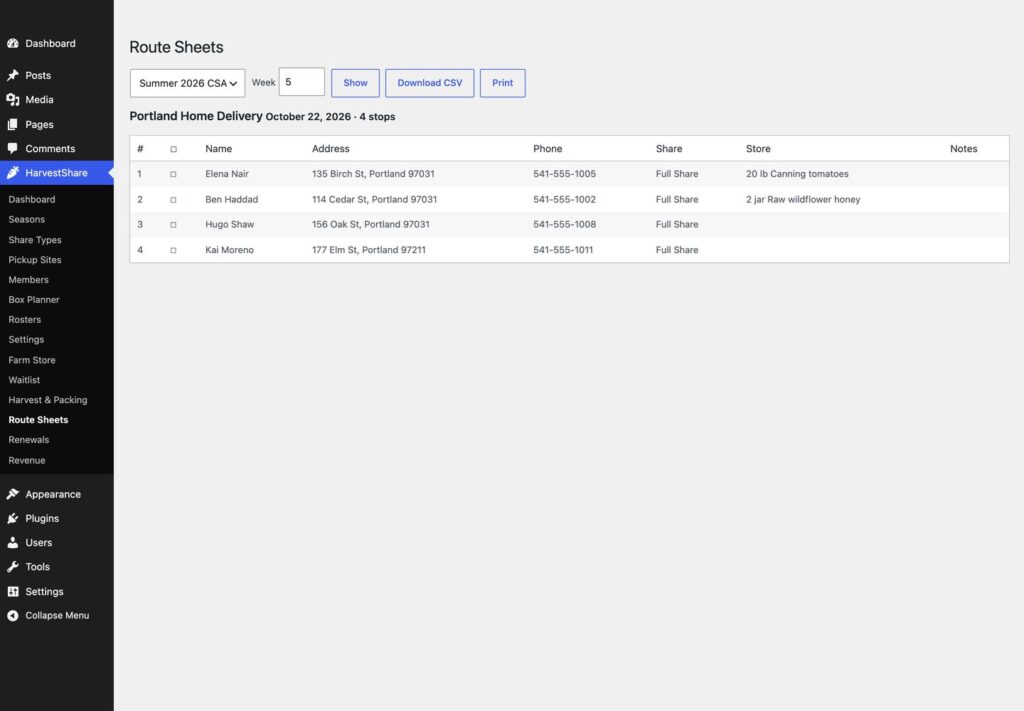This screenshot has width=1024, height=711.
Task: Click the 2 jar Raw wildflower honey cell
Action: click(803, 199)
